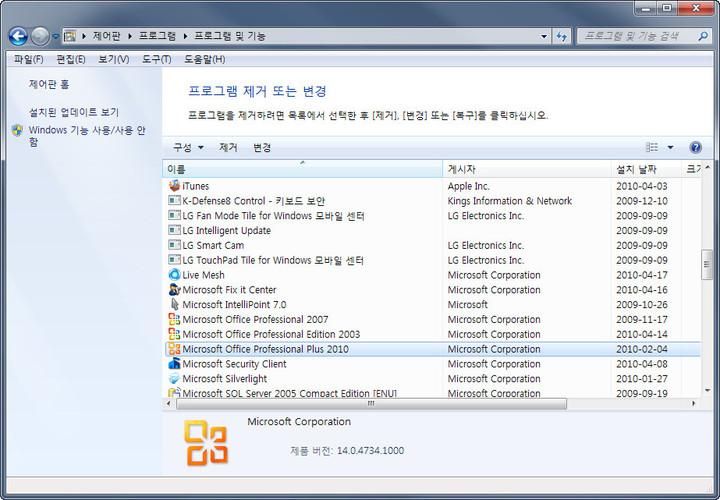Select LG Smart Cam icon

(174, 245)
